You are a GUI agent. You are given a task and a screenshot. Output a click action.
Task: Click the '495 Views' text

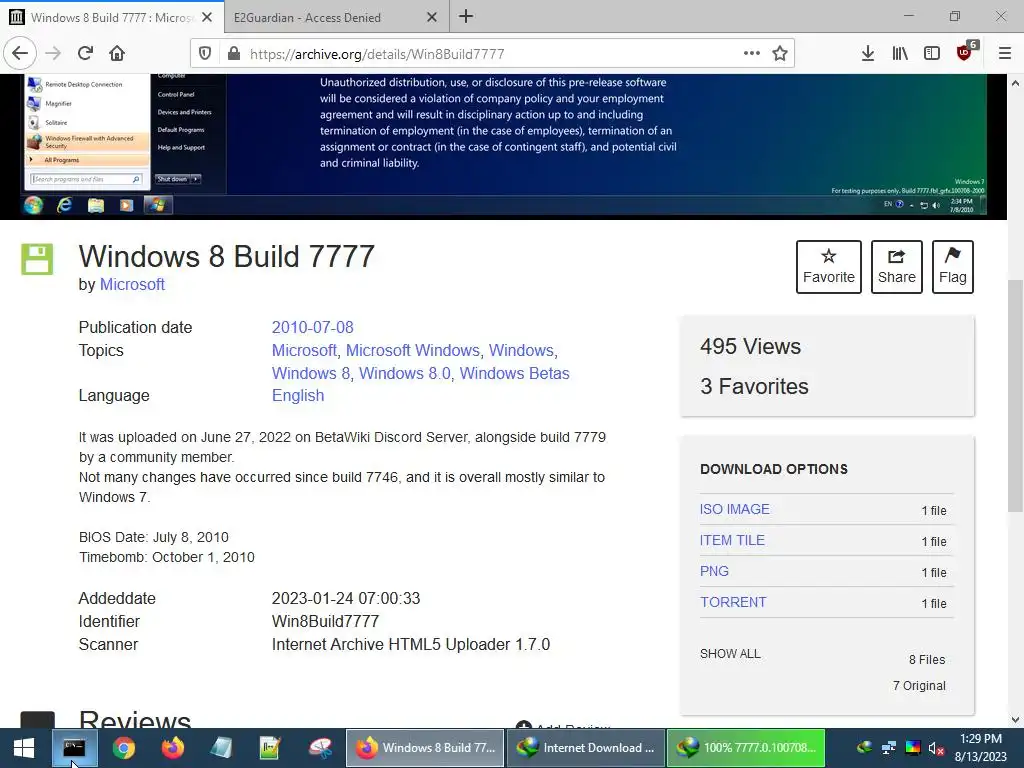tap(750, 347)
